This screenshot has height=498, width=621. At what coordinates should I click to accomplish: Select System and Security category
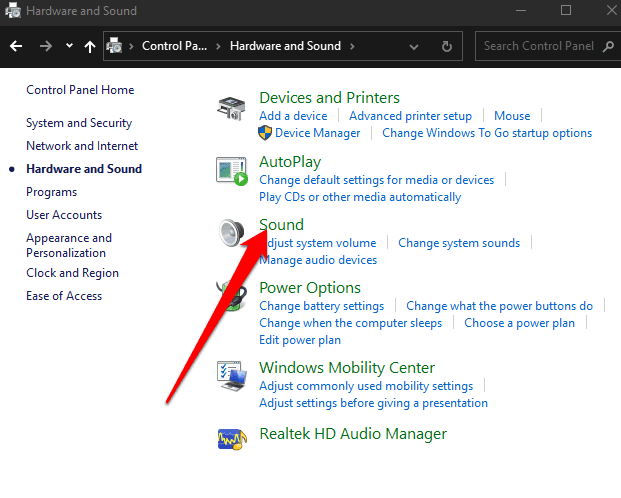79,123
